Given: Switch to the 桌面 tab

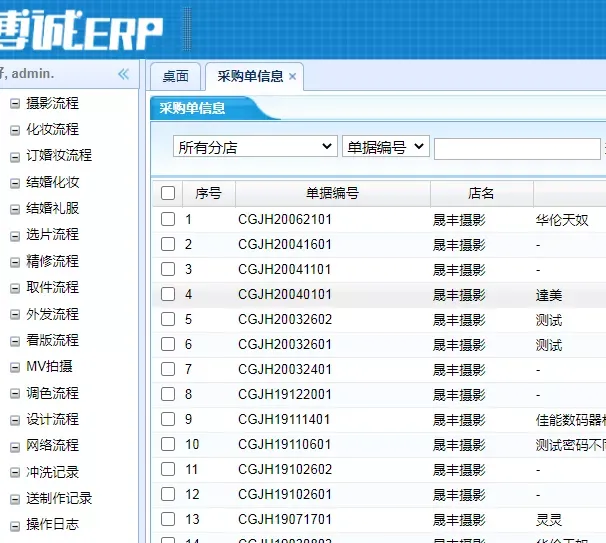Looking at the screenshot, I should tap(175, 76).
